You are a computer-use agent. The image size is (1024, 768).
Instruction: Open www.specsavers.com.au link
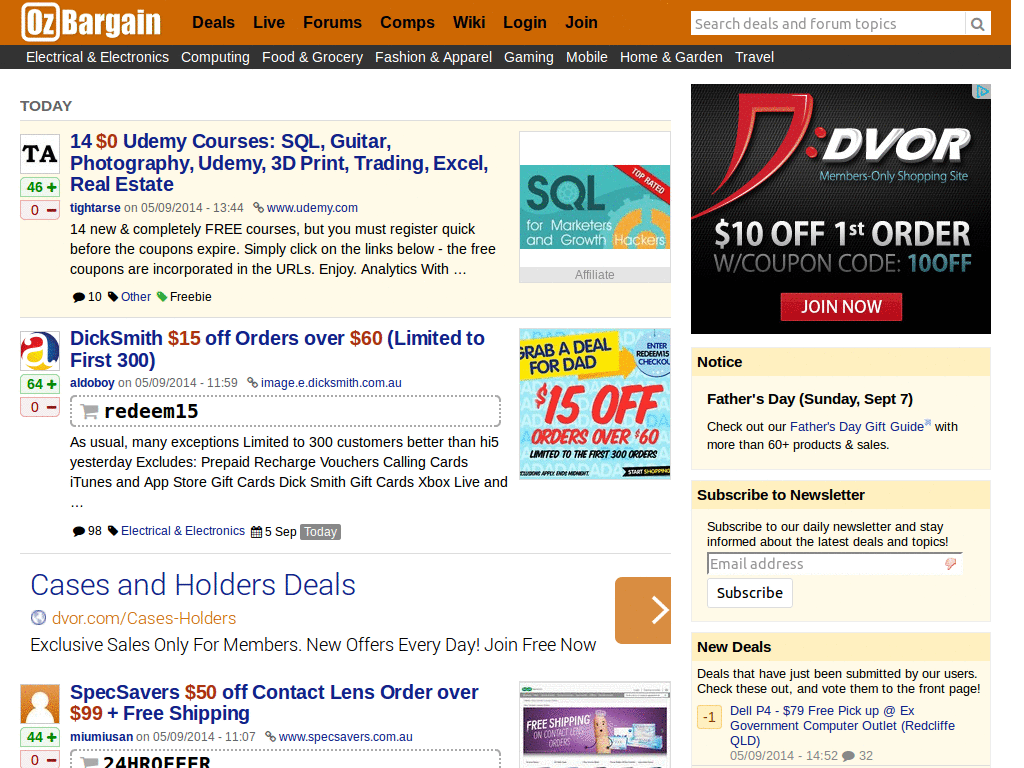[345, 737]
